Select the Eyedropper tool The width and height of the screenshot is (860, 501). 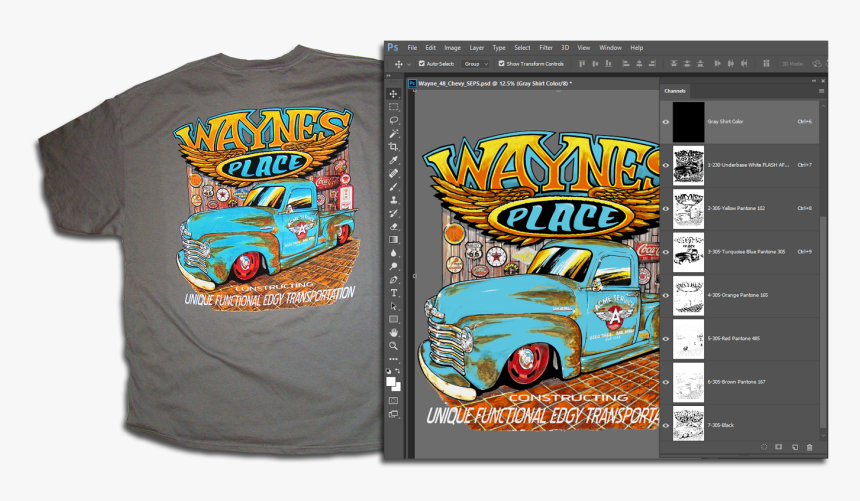393,160
